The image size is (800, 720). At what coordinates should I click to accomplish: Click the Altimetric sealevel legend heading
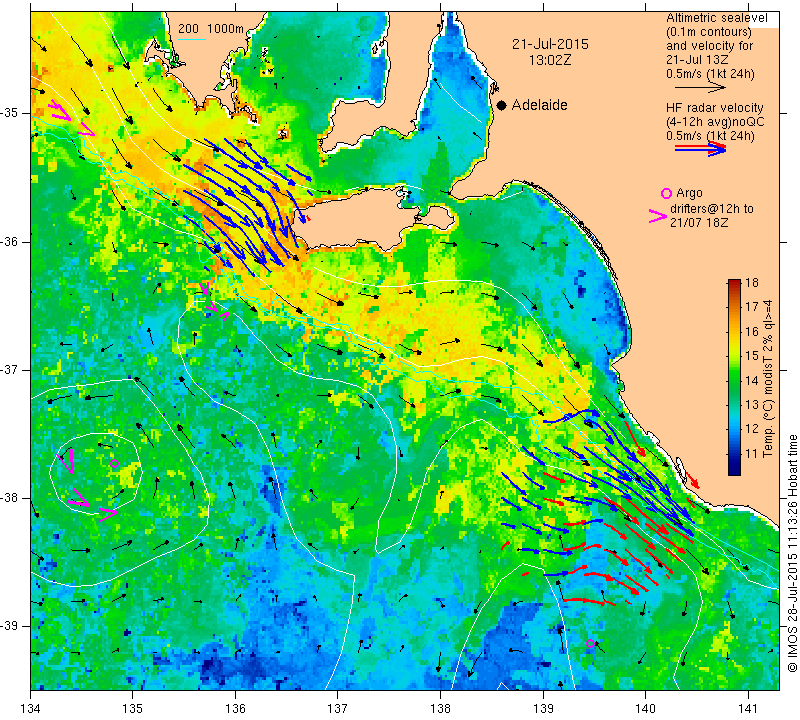pyautogui.click(x=717, y=18)
